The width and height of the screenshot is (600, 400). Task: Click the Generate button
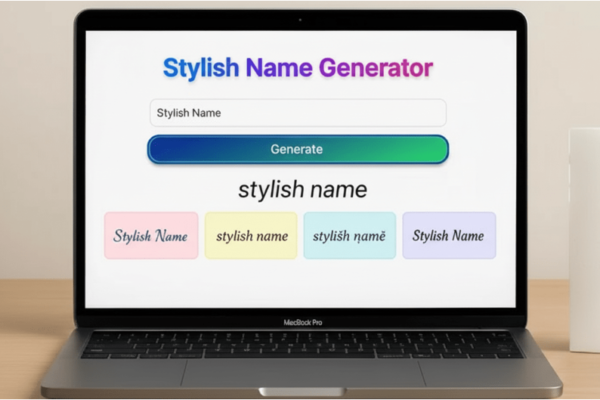pyautogui.click(x=297, y=149)
